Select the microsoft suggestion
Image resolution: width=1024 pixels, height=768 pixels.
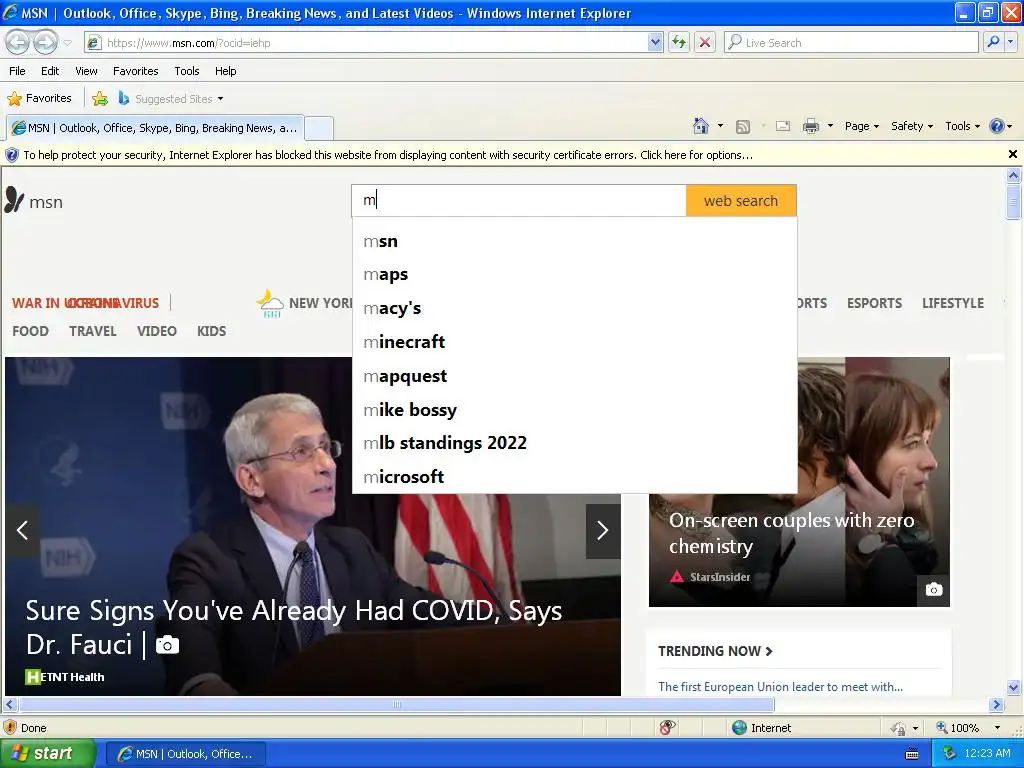[x=574, y=477]
